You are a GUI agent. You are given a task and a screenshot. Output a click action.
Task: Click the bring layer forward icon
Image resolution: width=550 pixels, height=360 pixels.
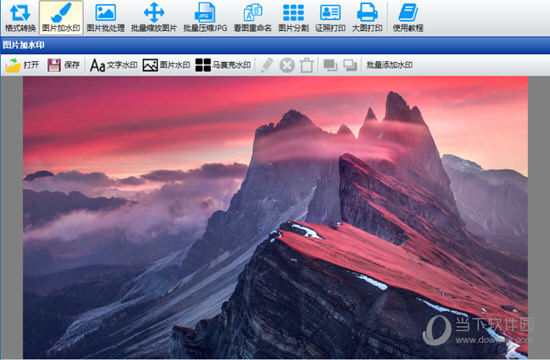pyautogui.click(x=330, y=65)
